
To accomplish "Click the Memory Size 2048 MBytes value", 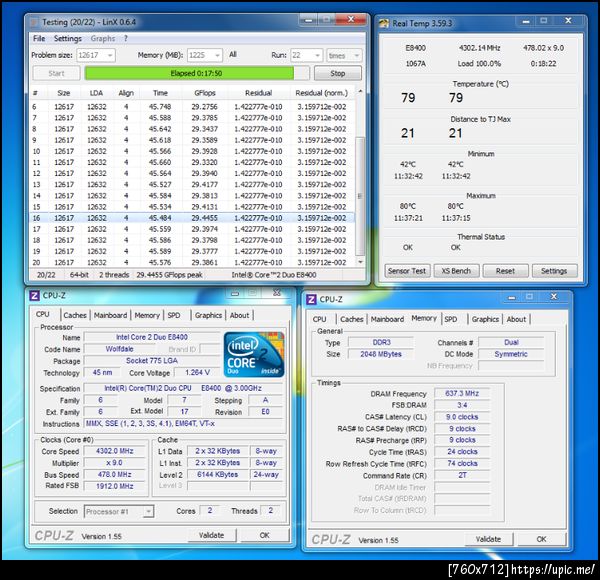I will (x=381, y=354).
